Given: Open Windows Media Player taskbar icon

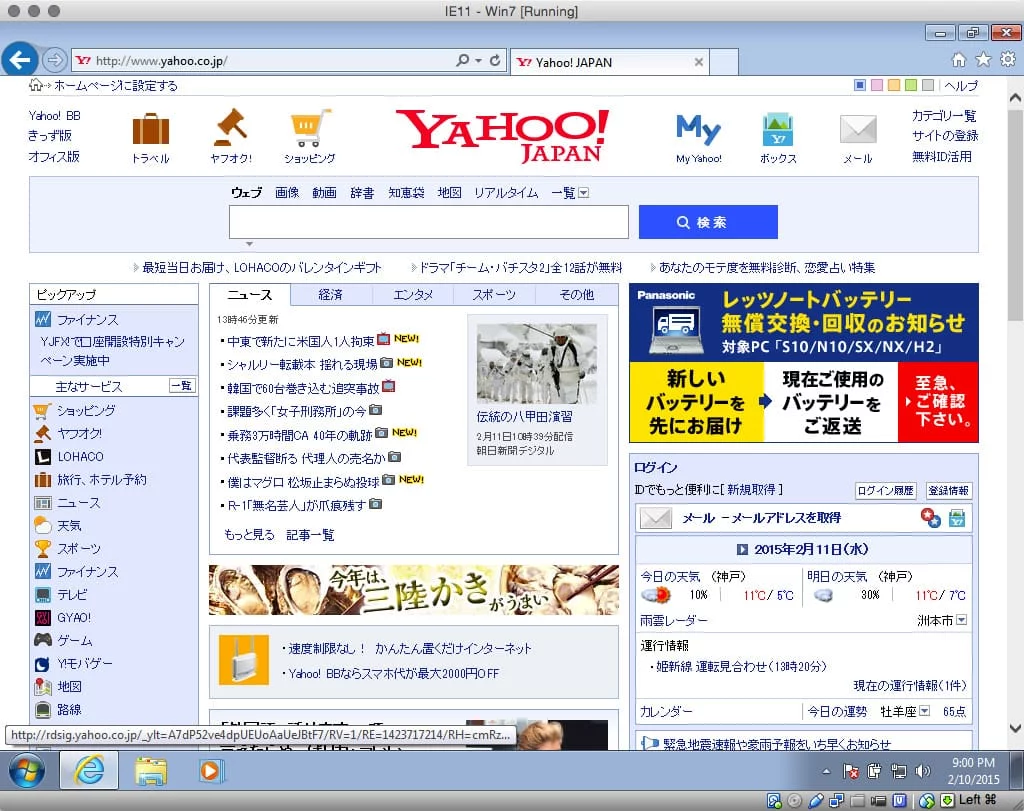Looking at the screenshot, I should [210, 771].
